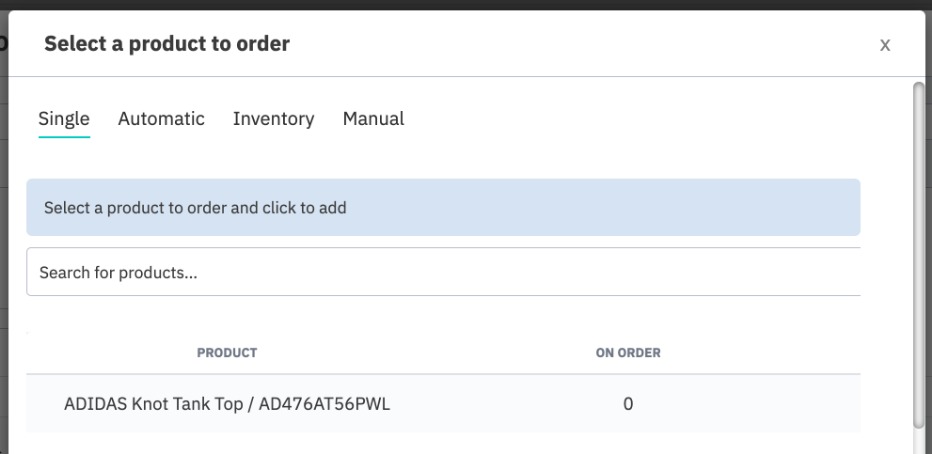Close the Select a product dialog
The height and width of the screenshot is (454, 932).
point(884,45)
